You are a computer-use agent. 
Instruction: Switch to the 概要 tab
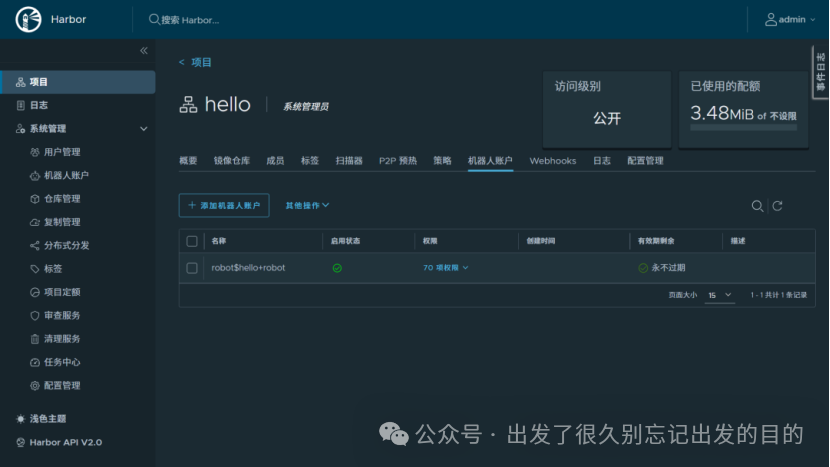pyautogui.click(x=188, y=160)
